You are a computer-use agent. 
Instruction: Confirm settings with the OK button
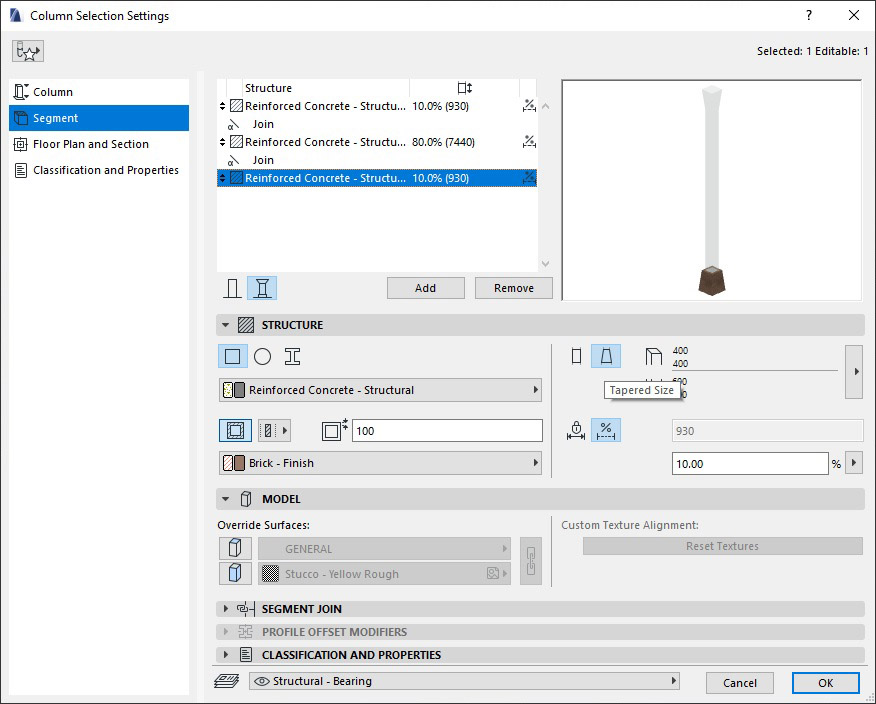pyautogui.click(x=826, y=683)
